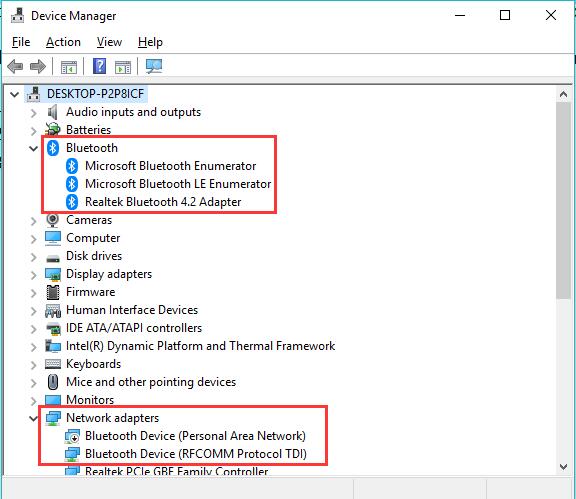Viewport: 576px width, 499px height.
Task: Click the Forward arrow toolbar icon
Action: tap(37, 67)
